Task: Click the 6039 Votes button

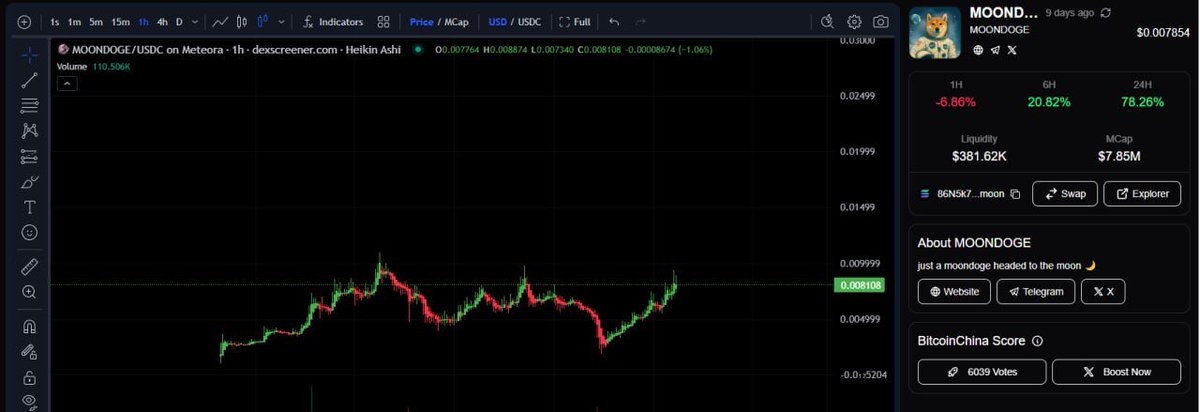Action: (x=981, y=372)
